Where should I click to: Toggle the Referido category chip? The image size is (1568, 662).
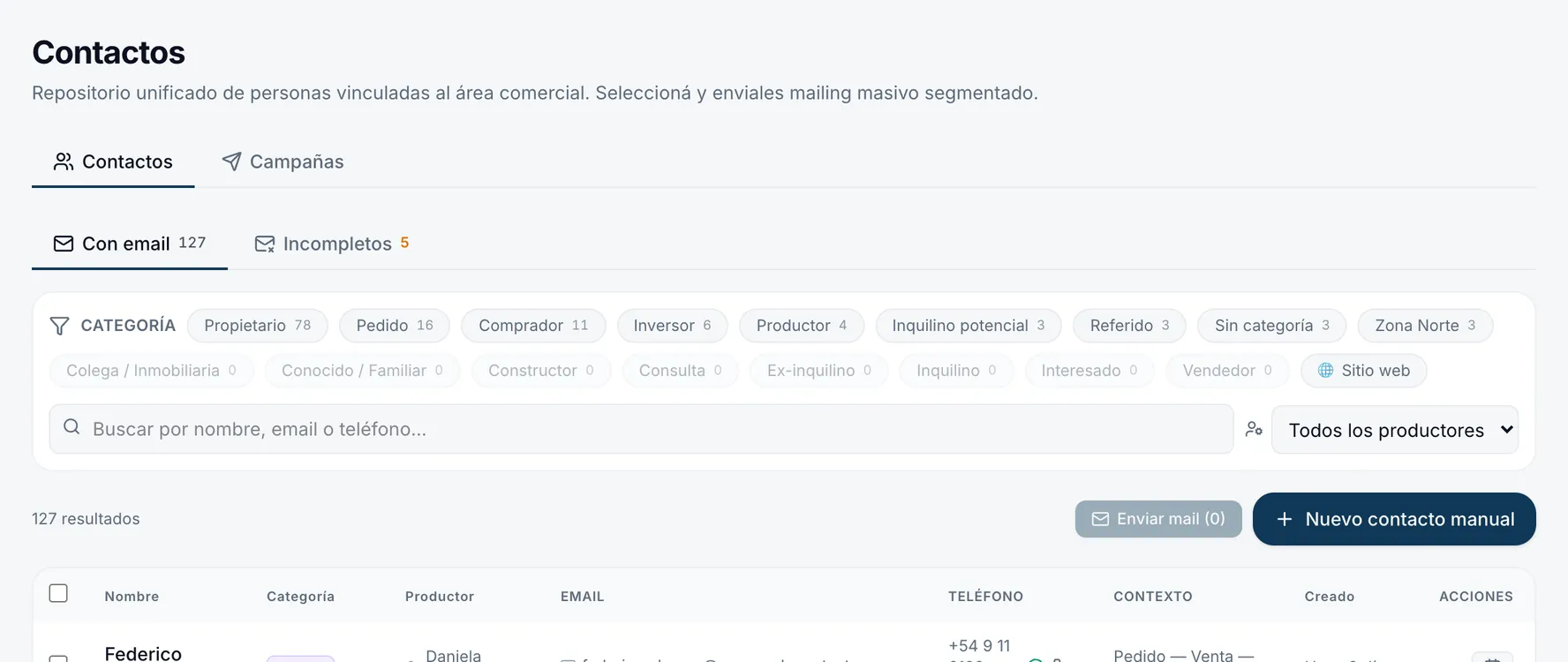coord(1129,326)
